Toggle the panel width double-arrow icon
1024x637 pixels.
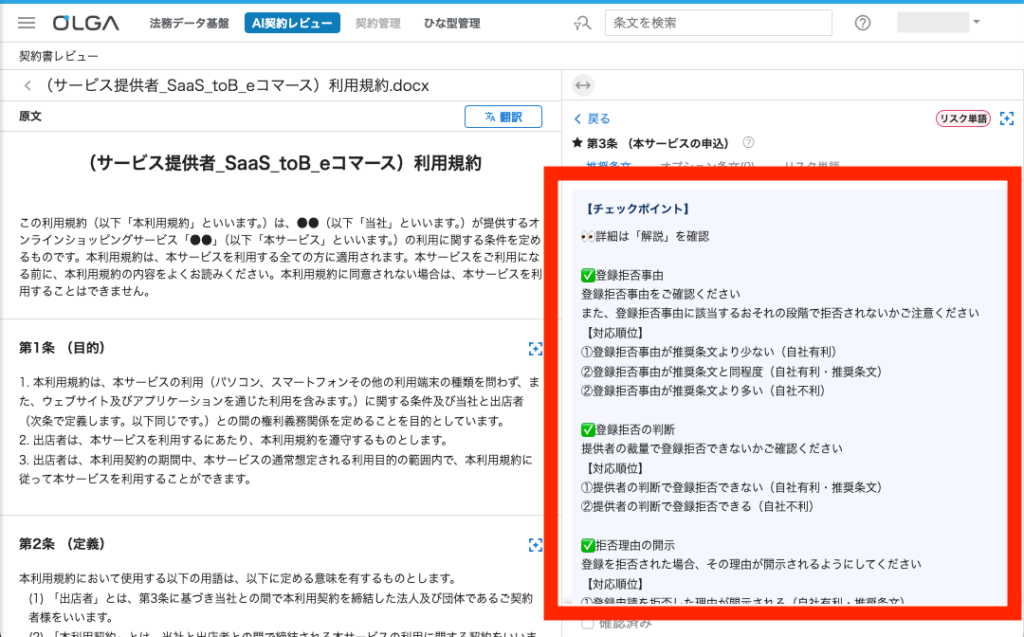pos(583,86)
